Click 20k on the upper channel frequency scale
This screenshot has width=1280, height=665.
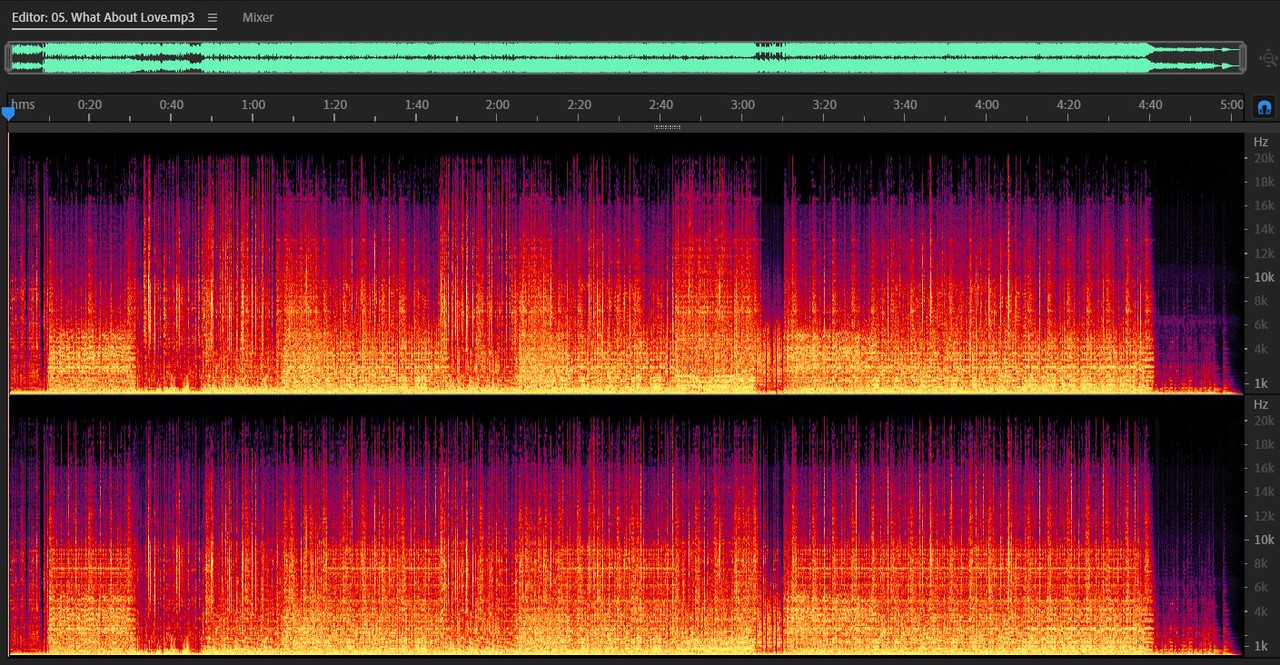pos(1264,158)
